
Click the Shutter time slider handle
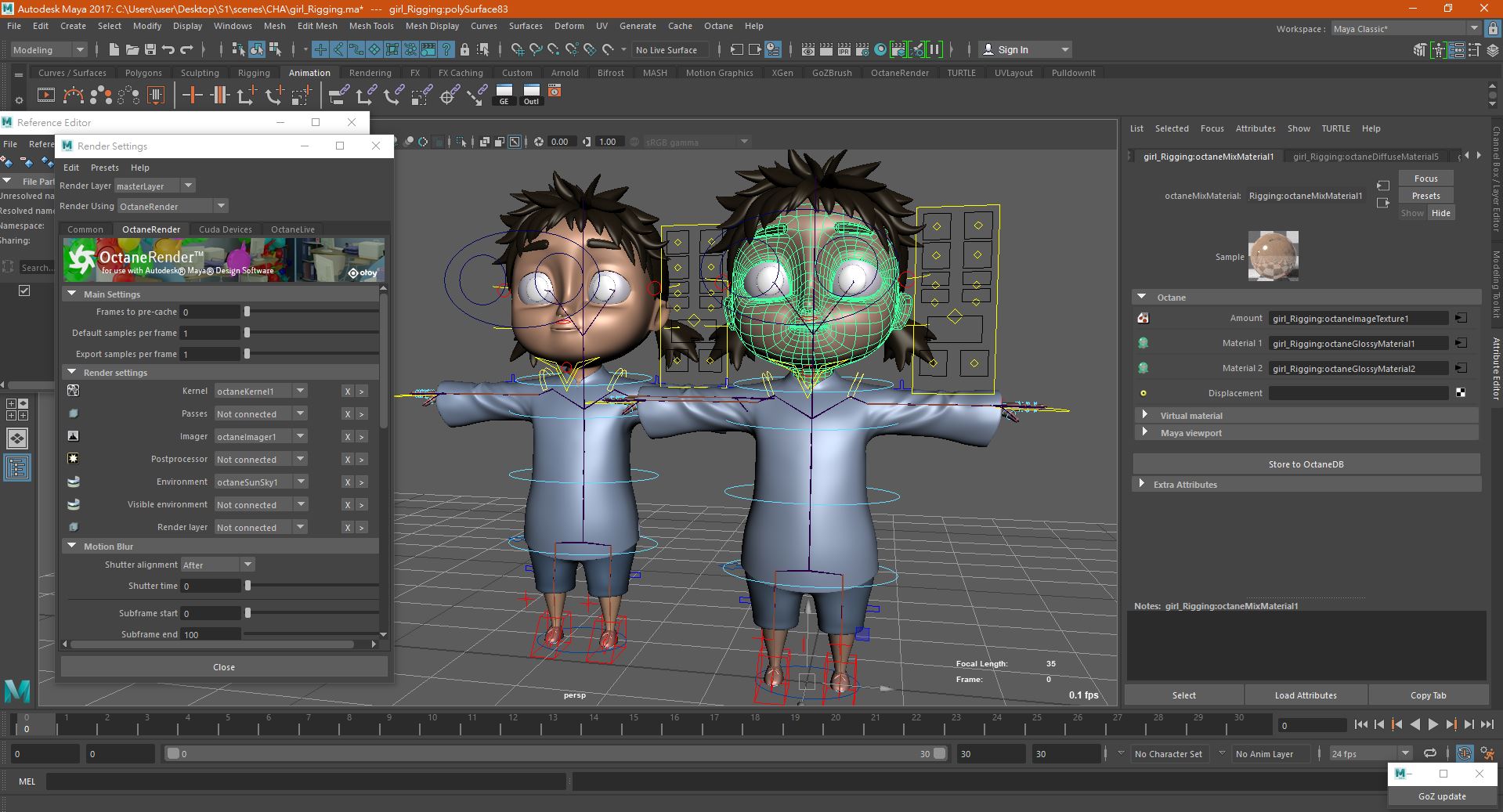click(247, 586)
